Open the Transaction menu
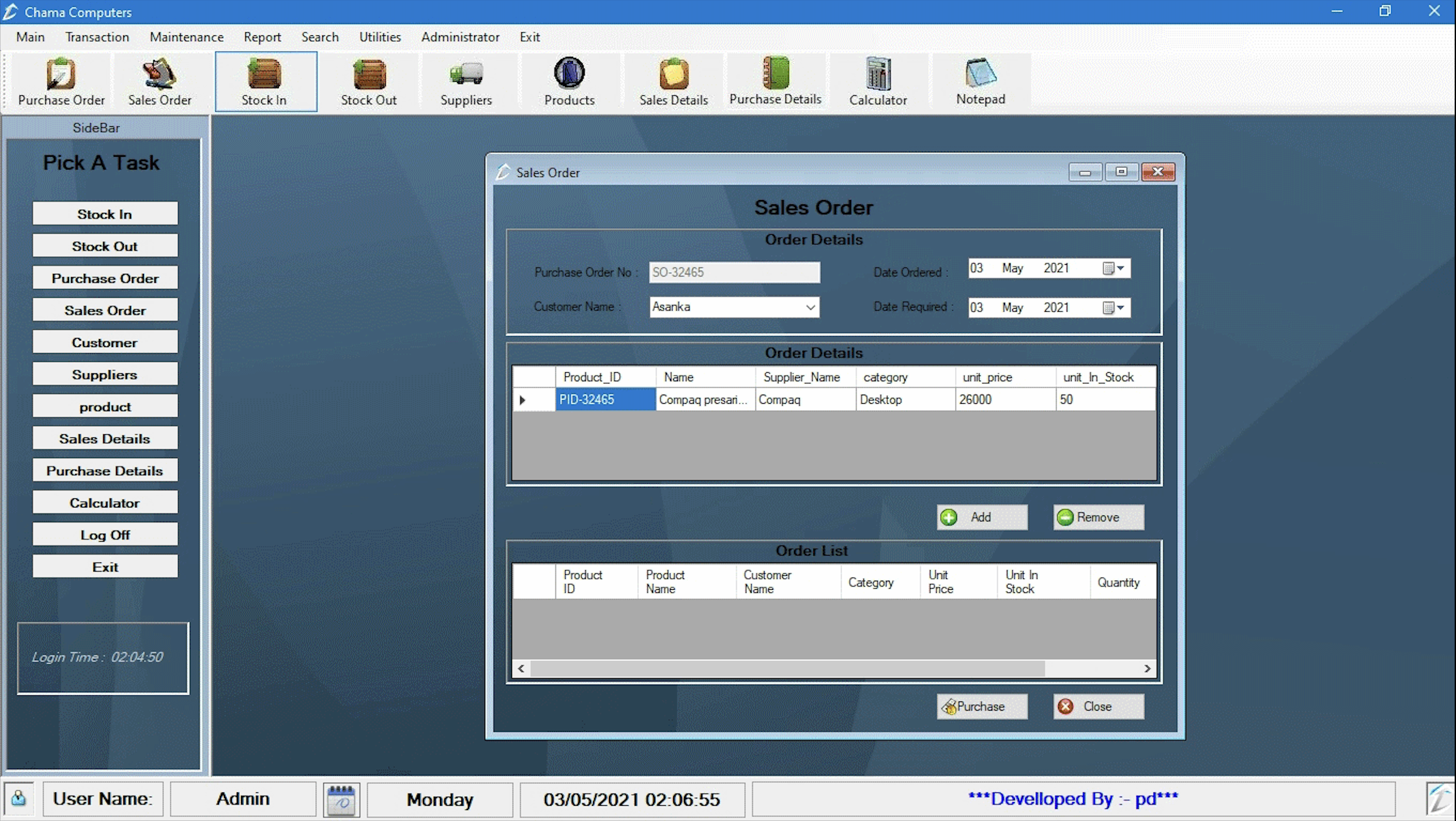 (x=97, y=37)
